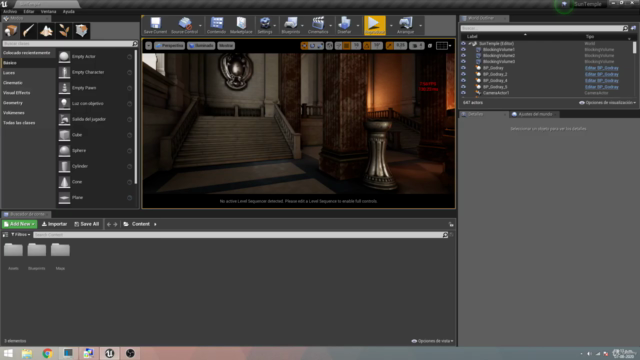
Task: Toggle scale snapping in the viewport
Action: click(389, 46)
